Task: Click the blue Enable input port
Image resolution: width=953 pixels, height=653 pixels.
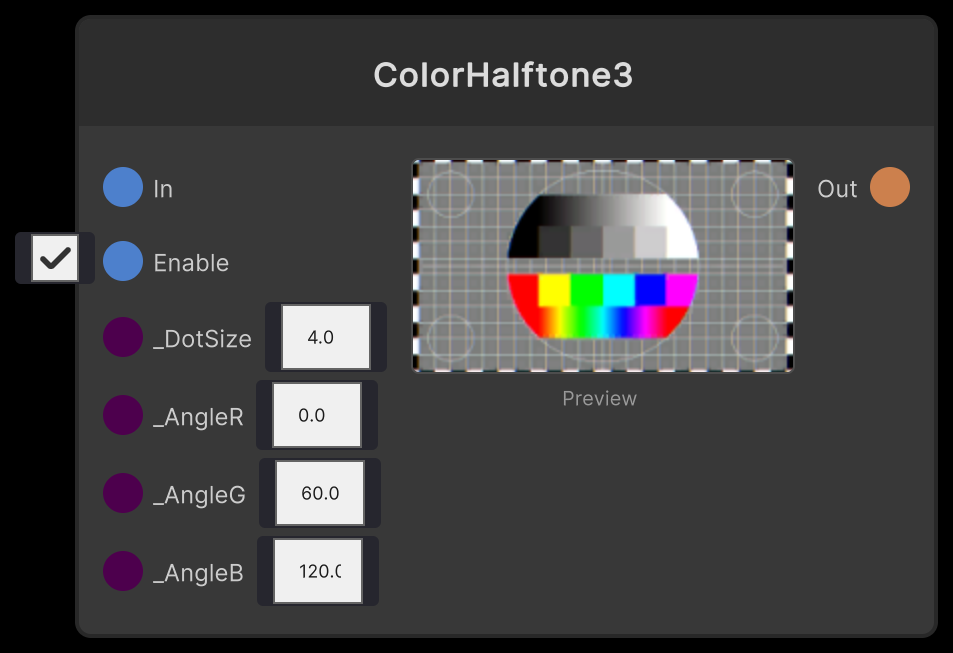Action: coord(122,262)
